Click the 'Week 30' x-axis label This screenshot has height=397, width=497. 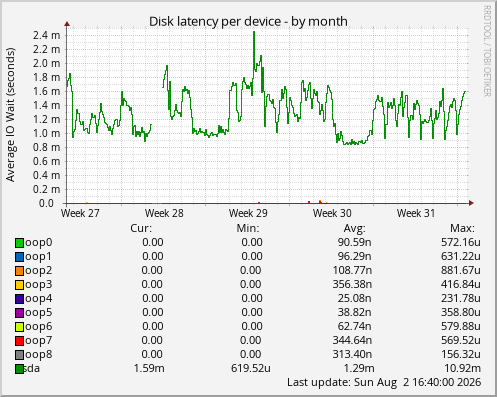[x=332, y=213]
